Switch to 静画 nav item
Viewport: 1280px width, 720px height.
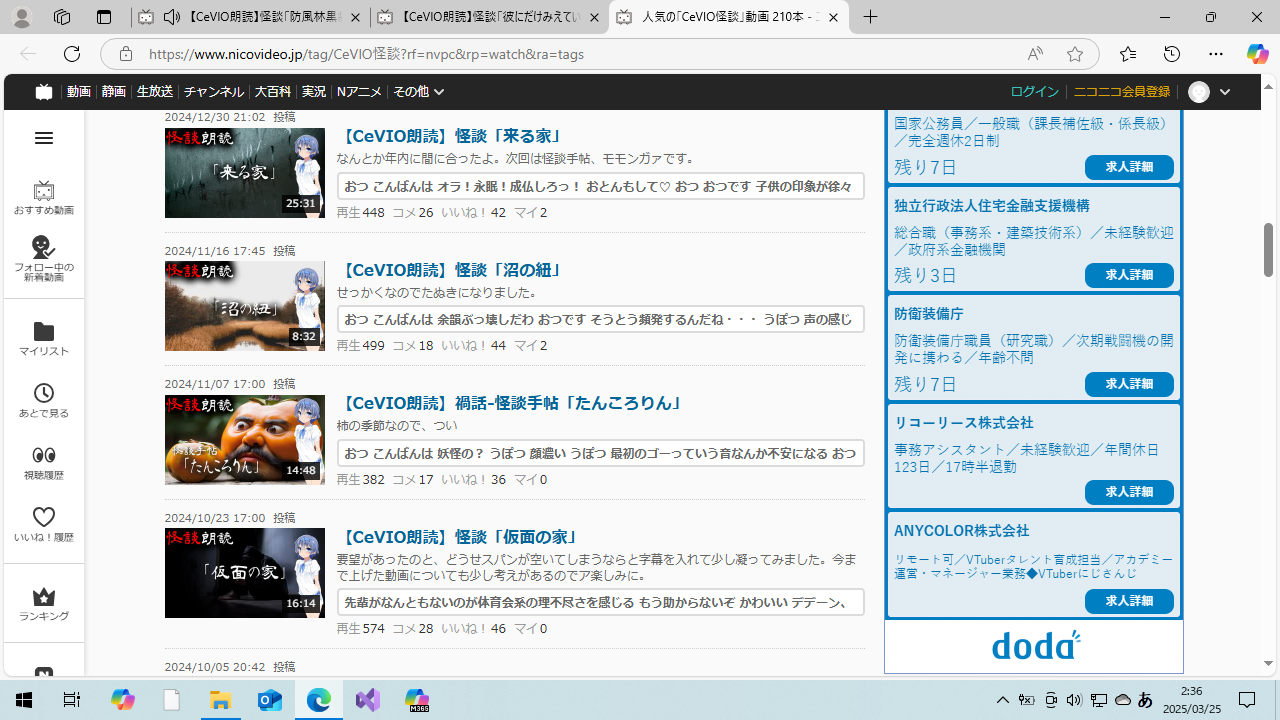click(114, 92)
